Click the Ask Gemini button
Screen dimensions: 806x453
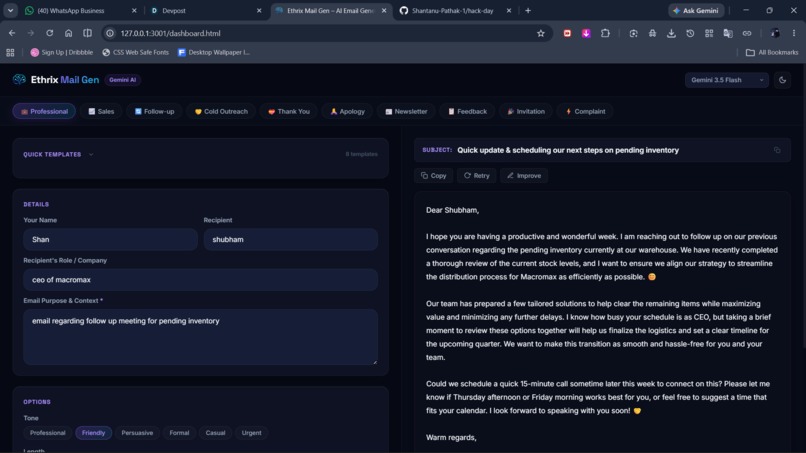click(697, 10)
